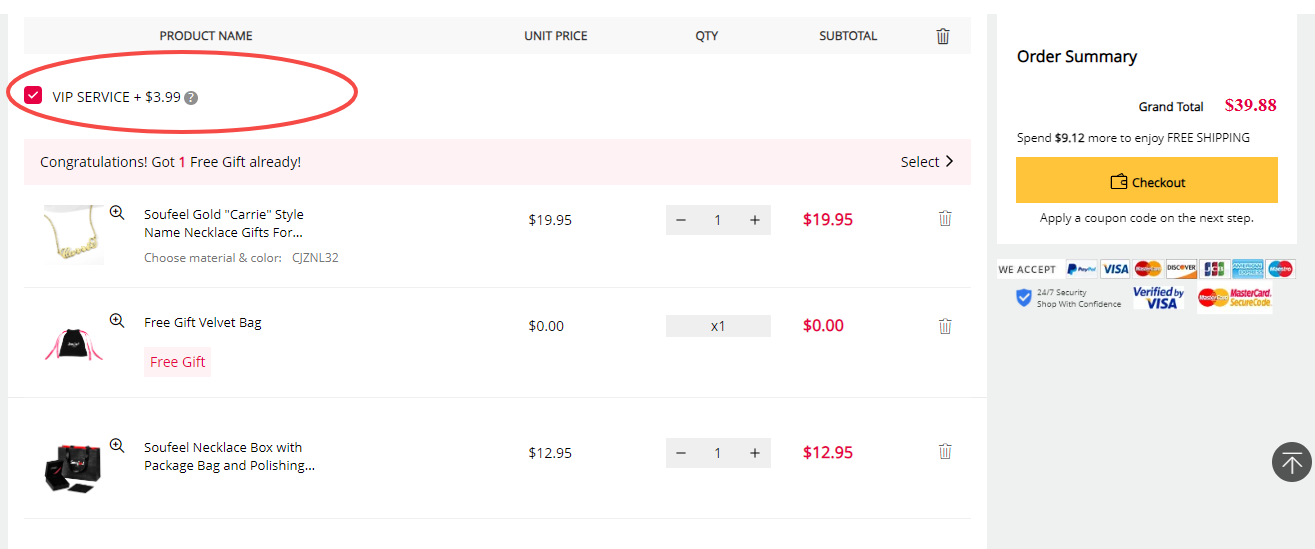1315x549 pixels.
Task: Delete the Free Gift Velvet Bag item
Action: coord(945,326)
